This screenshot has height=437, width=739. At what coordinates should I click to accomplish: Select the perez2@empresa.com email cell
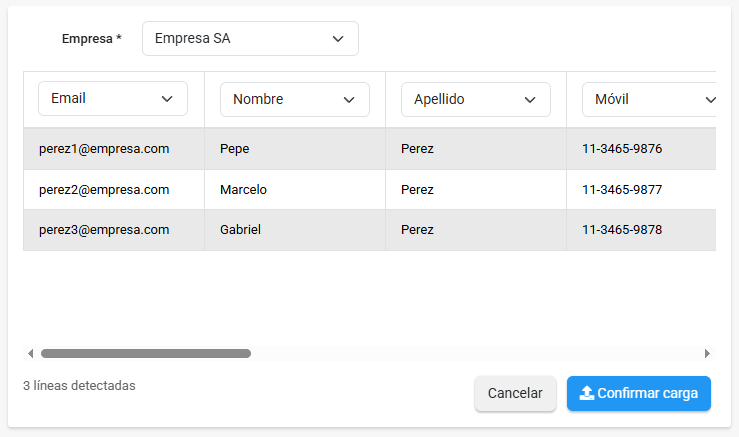104,189
